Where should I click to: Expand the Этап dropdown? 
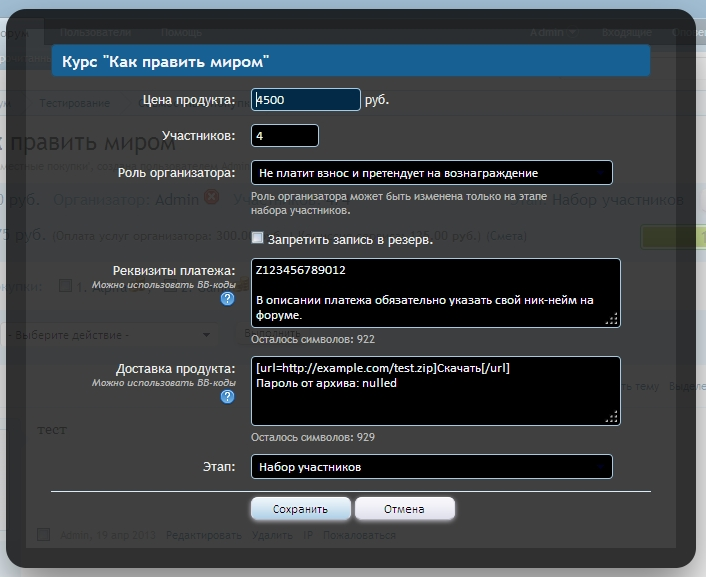[431, 467]
